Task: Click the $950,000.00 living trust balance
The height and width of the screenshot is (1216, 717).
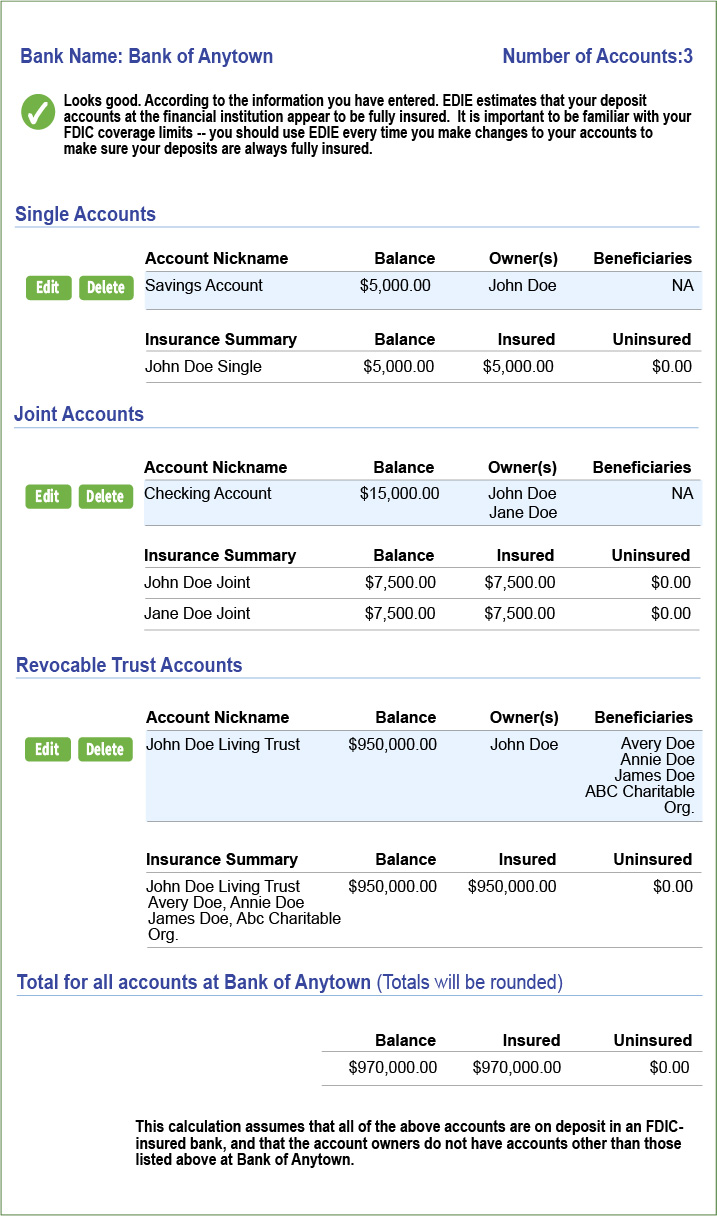Action: tap(392, 745)
